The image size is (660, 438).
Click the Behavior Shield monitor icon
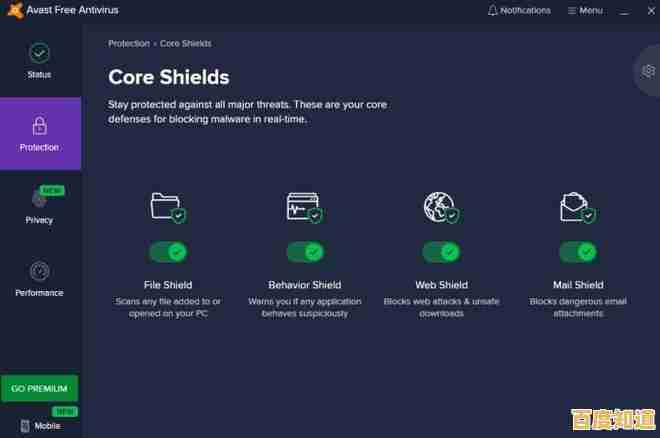(x=304, y=207)
